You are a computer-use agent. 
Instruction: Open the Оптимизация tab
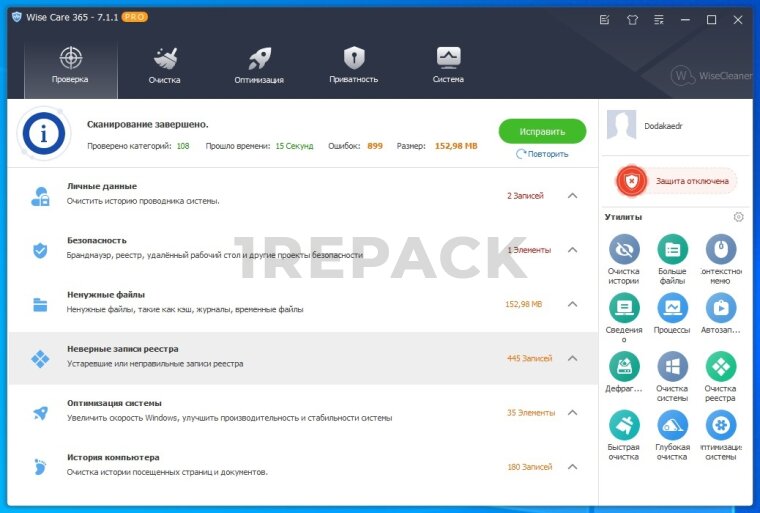259,65
